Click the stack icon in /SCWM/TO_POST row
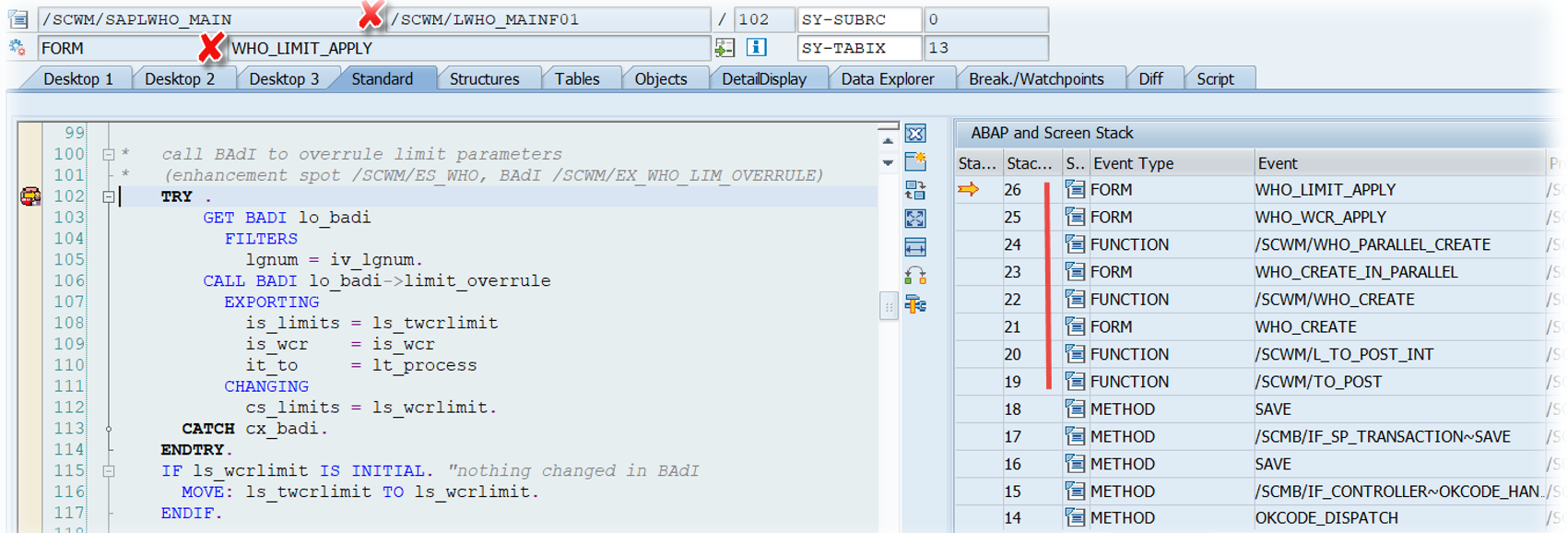The image size is (1568, 533). 1074,381
